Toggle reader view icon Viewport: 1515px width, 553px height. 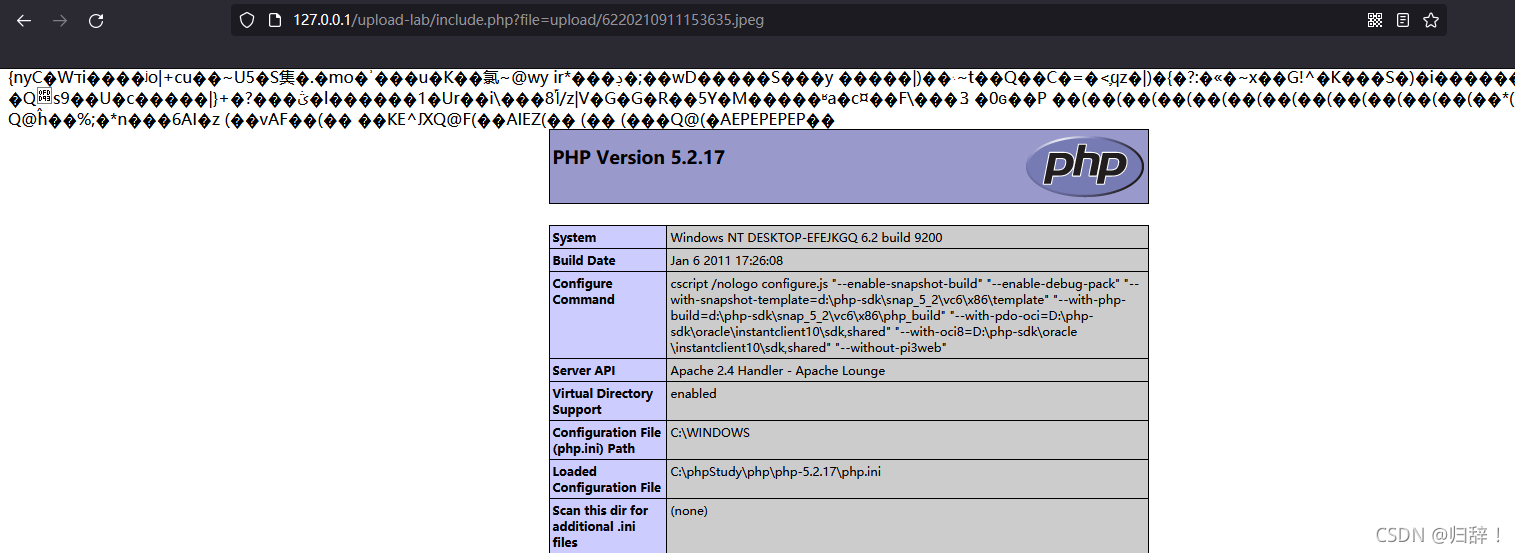pos(1403,20)
